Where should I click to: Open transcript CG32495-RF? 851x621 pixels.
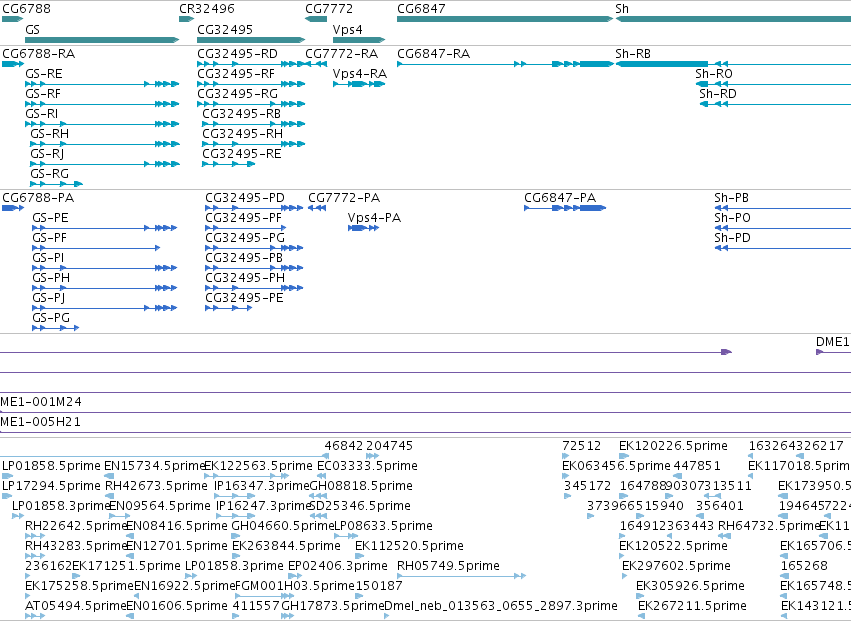236,74
